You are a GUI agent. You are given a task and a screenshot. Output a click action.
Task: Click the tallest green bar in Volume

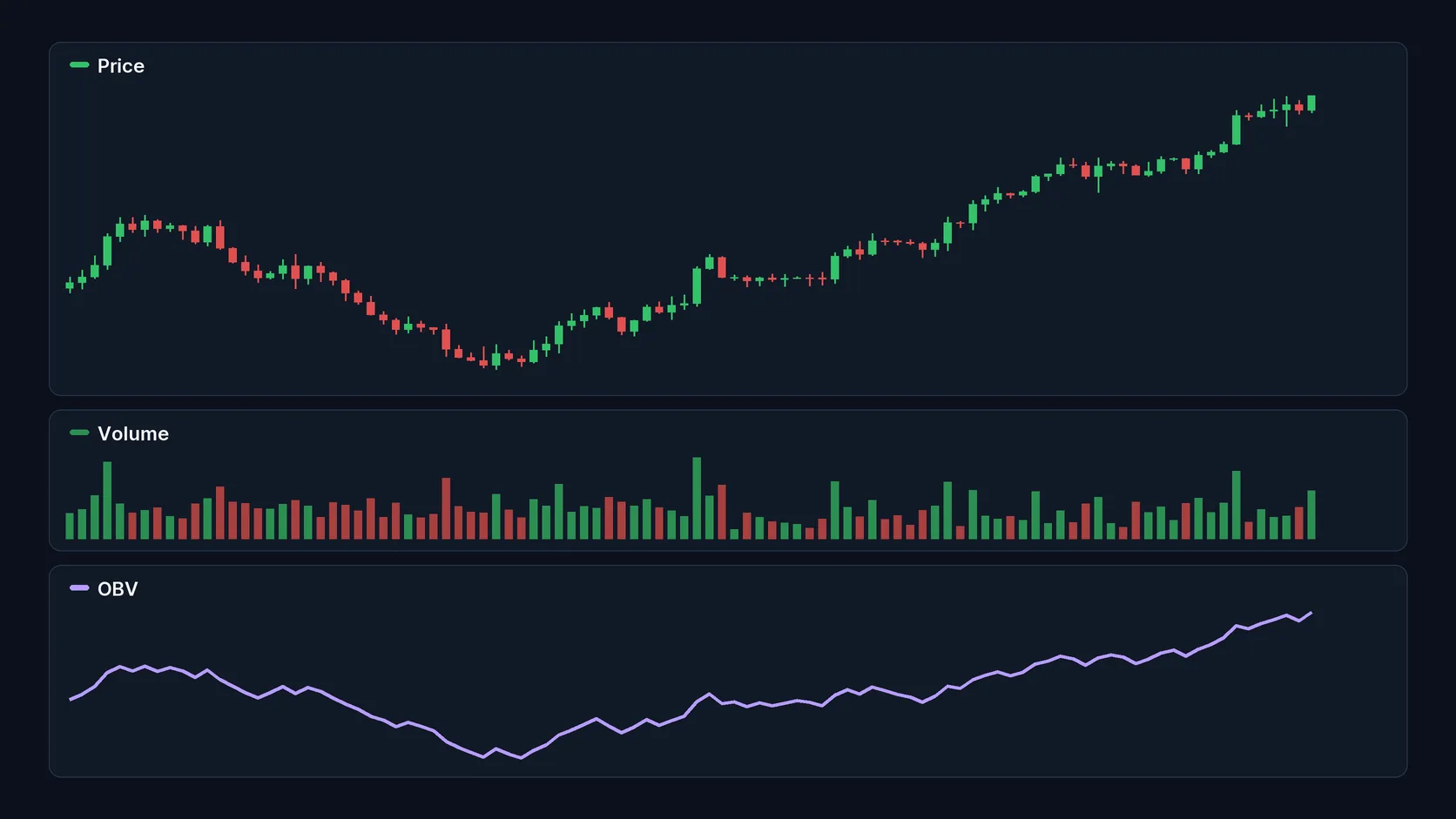(x=697, y=498)
